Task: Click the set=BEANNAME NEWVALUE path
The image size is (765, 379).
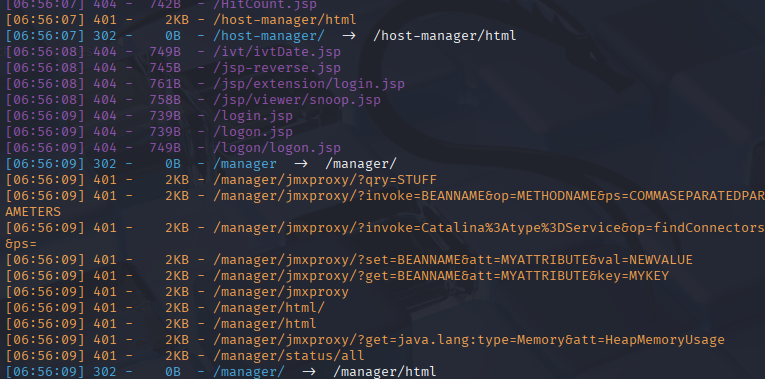Action: (x=453, y=260)
